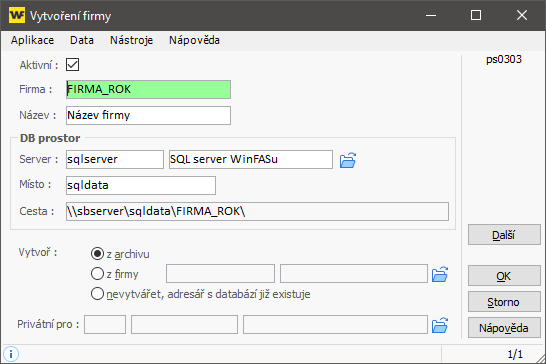Viewport: 546px width, 364px height.
Task: Open the browse icon for Privátní pro
Action: (440, 325)
